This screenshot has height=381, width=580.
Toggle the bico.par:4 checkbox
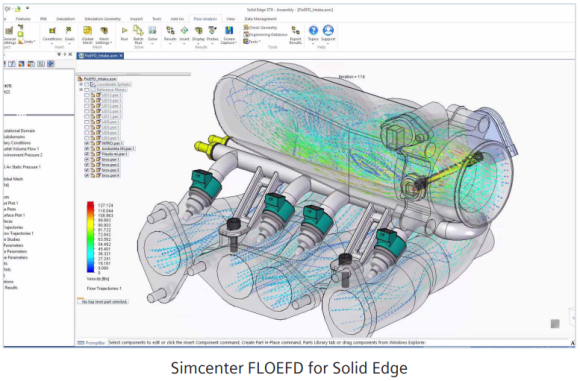click(x=87, y=175)
